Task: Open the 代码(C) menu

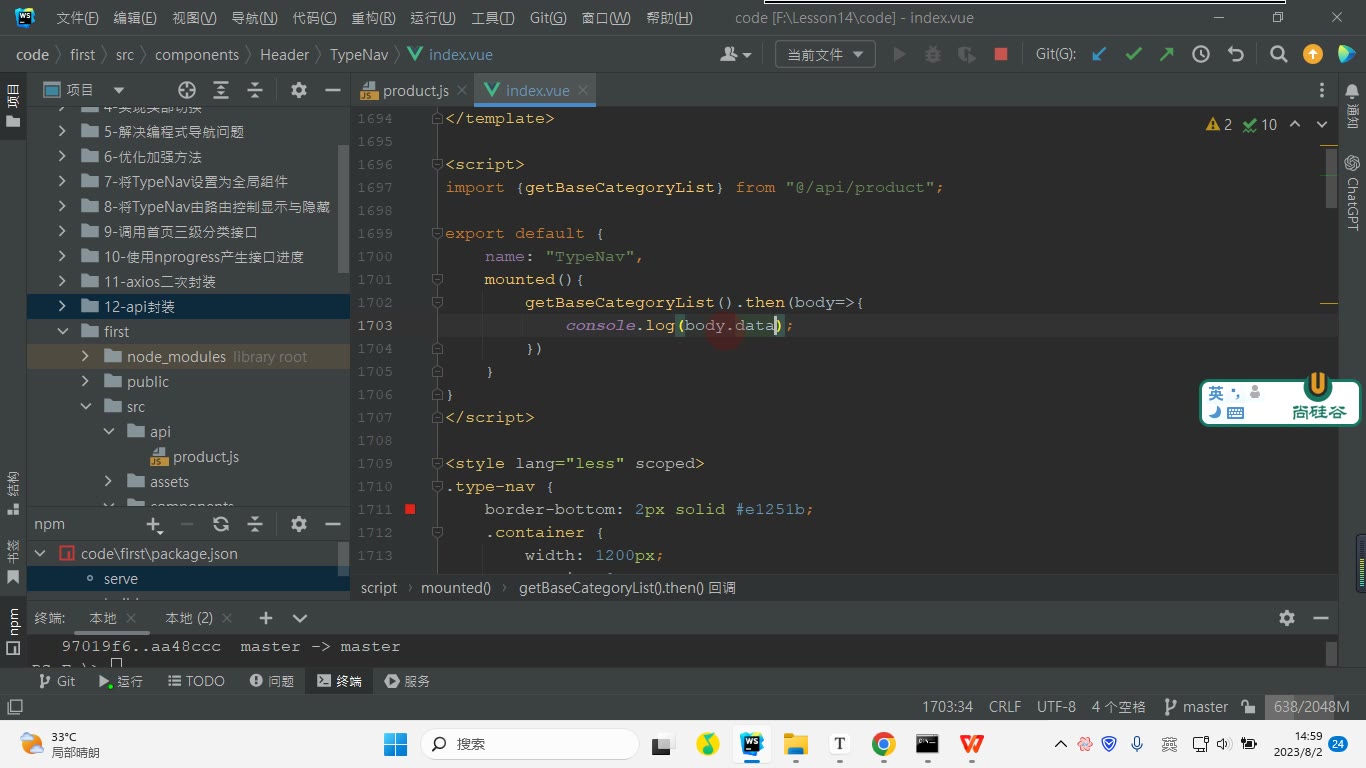Action: [x=314, y=18]
